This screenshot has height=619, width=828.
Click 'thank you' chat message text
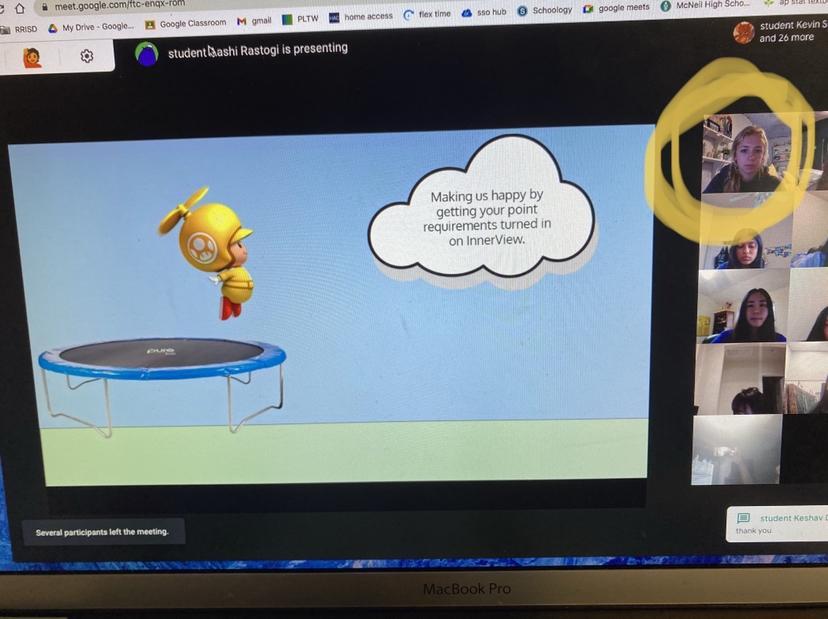coord(754,531)
